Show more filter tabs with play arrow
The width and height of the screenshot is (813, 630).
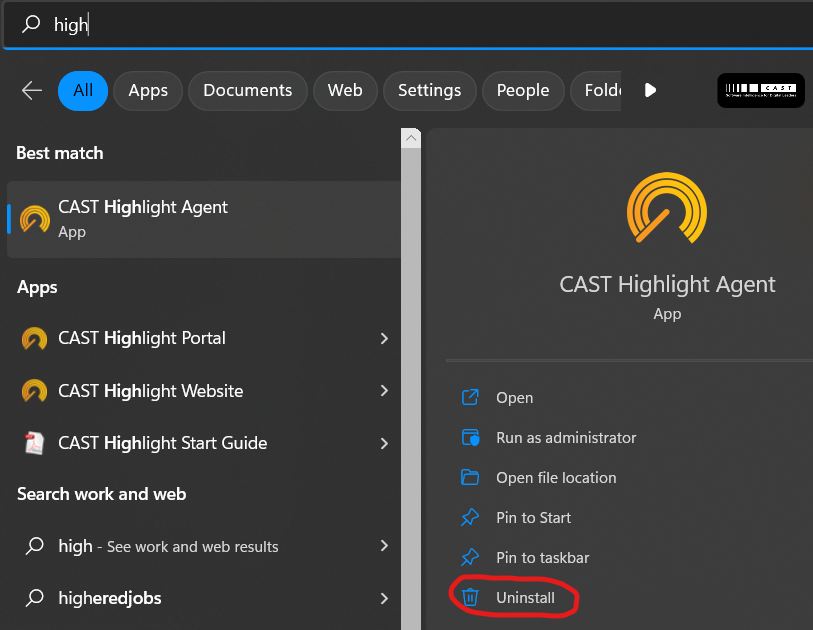pos(650,90)
